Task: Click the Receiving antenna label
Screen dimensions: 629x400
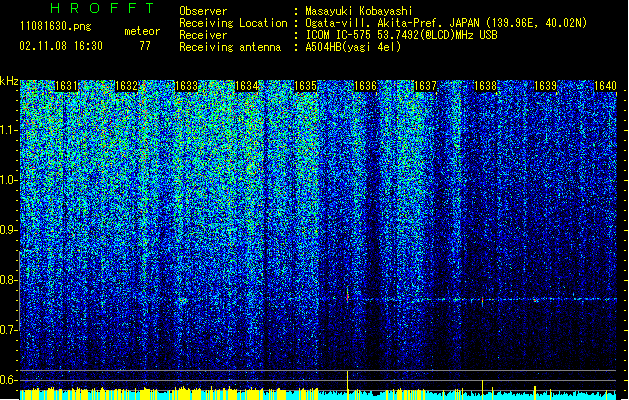Action: tap(230, 47)
